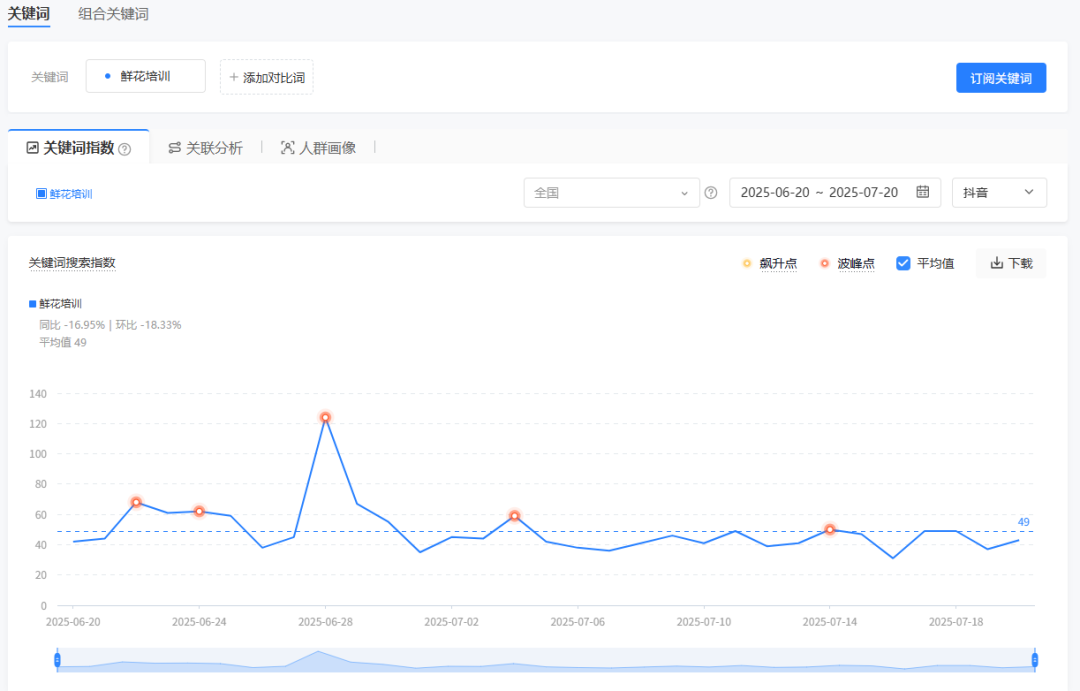Screen dimensions: 1080x691
Task: Click the download icon in 下载 button
Action: [x=996, y=263]
